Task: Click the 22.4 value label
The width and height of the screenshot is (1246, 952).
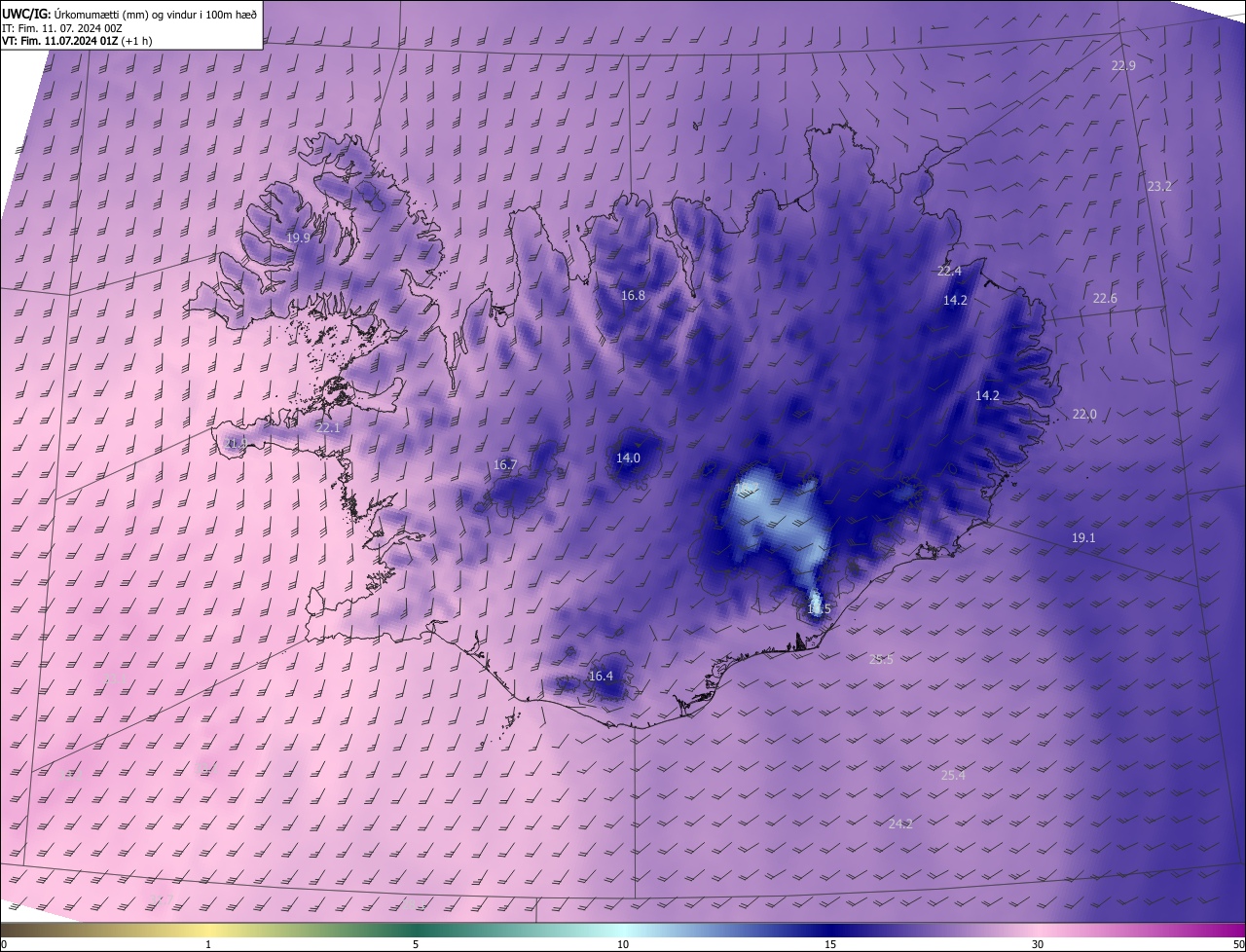Action: click(949, 271)
